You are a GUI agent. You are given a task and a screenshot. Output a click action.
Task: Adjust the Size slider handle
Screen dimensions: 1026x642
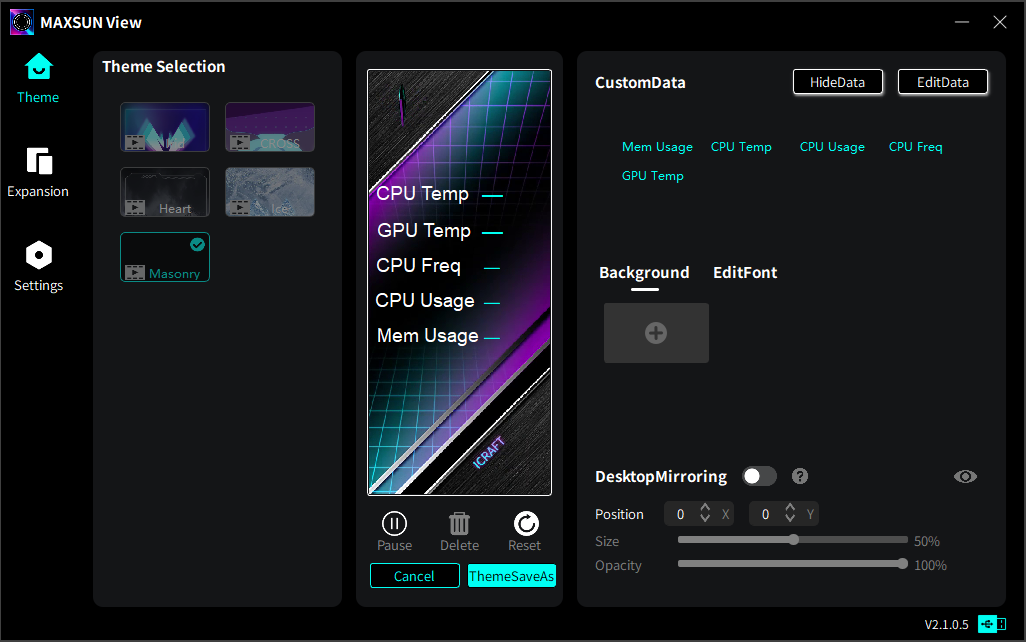point(794,540)
